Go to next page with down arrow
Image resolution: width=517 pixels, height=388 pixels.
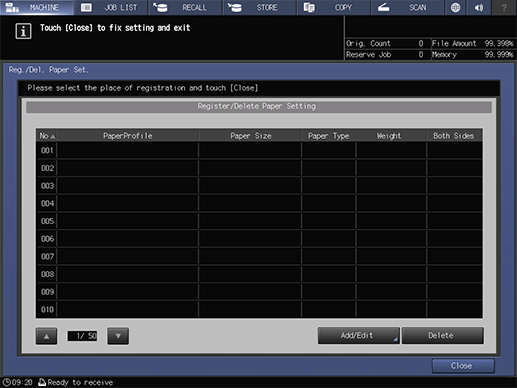[x=118, y=336]
